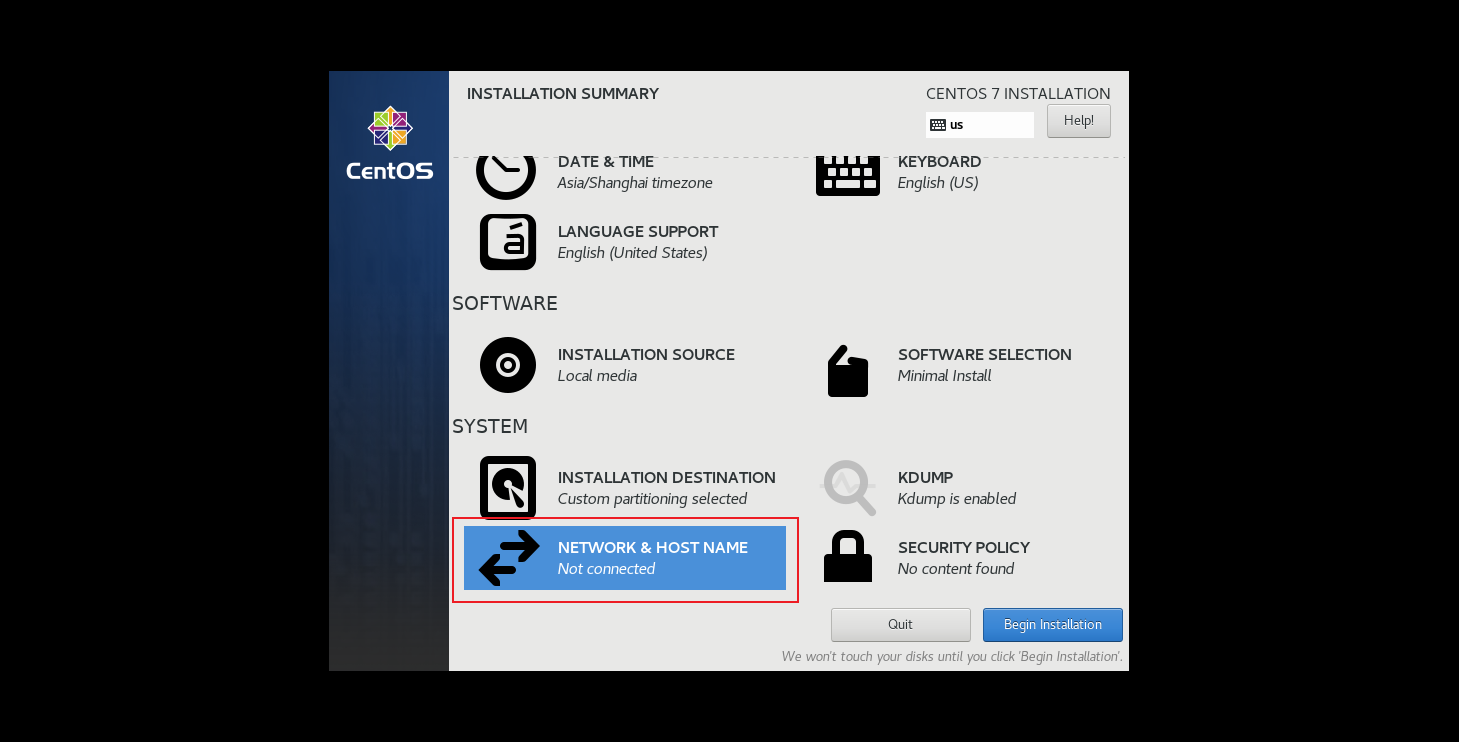Screen dimensions: 1459x742
Task: Open the DATE & TIME label
Action: tap(606, 161)
